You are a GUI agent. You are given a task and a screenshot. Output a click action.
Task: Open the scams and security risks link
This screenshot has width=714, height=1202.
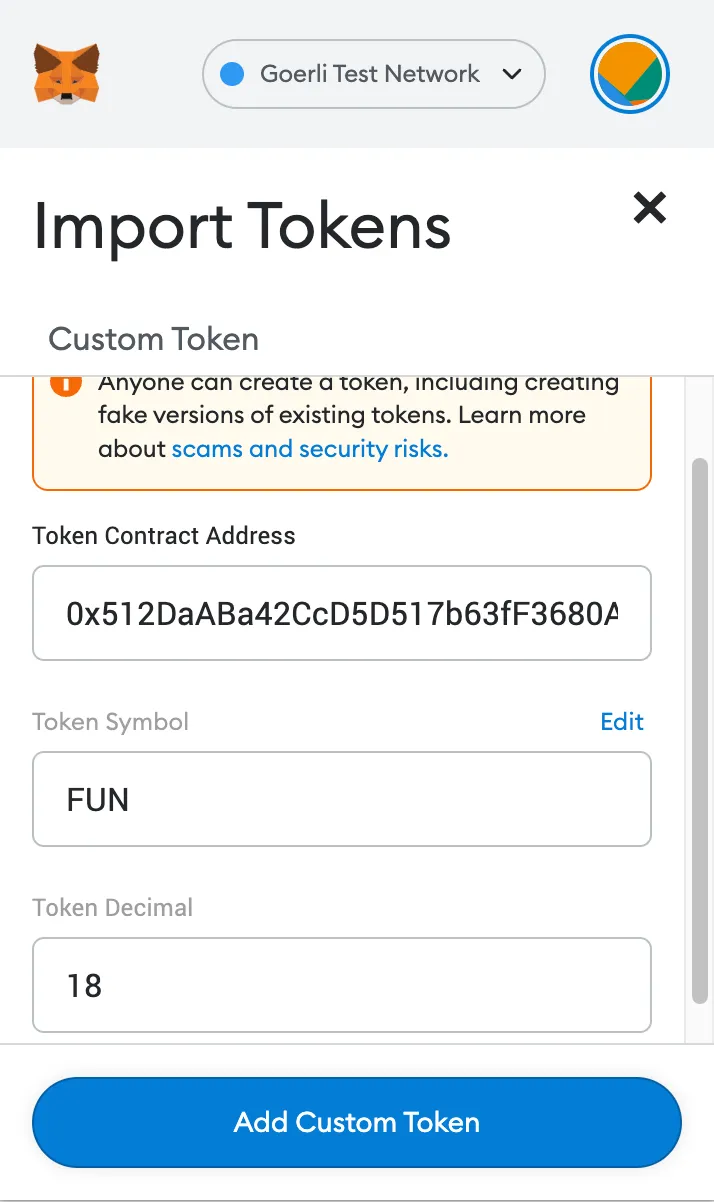tap(310, 449)
